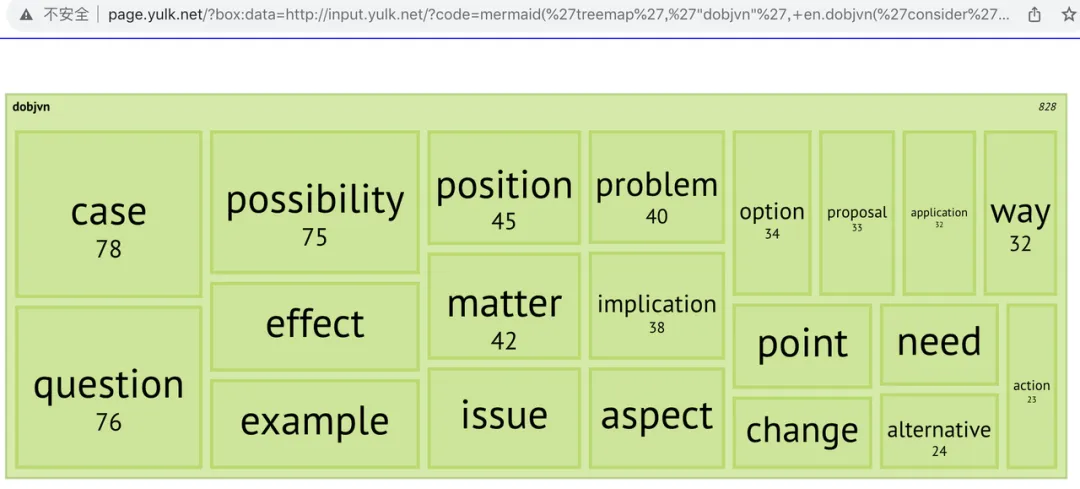Click the 'proposal' treemap cell

point(857,214)
